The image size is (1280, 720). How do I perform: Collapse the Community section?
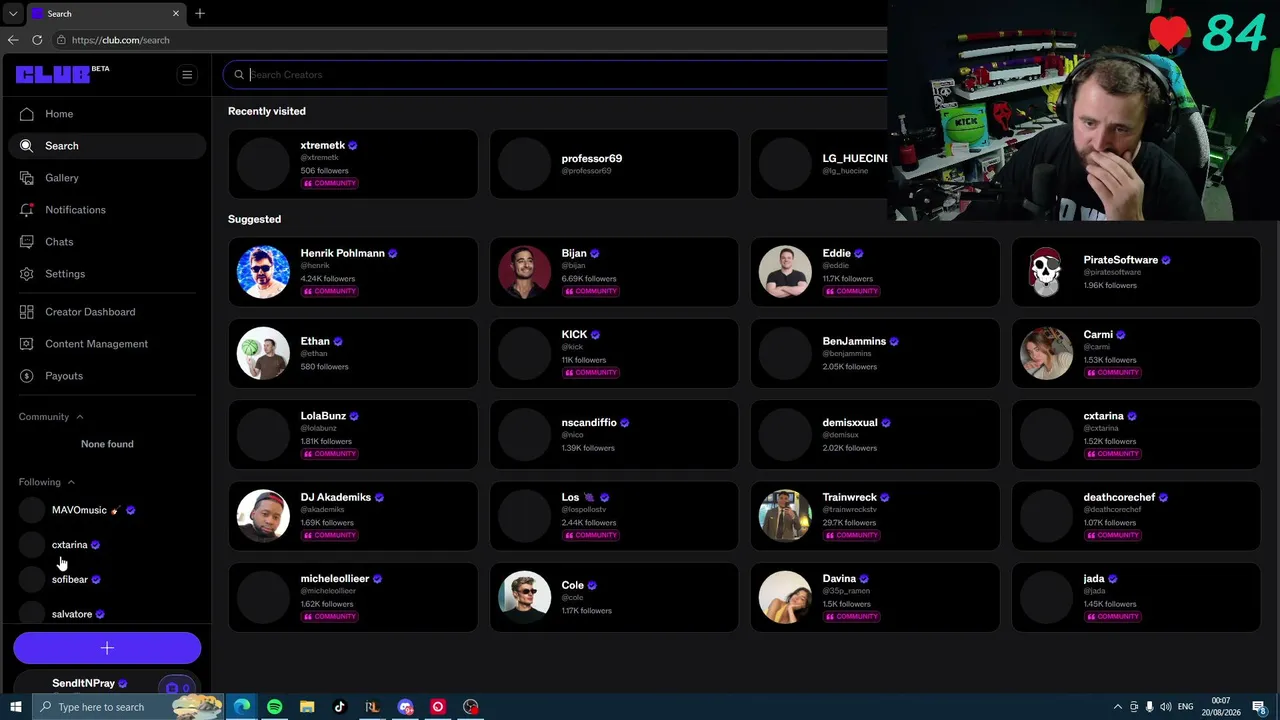[51, 417]
